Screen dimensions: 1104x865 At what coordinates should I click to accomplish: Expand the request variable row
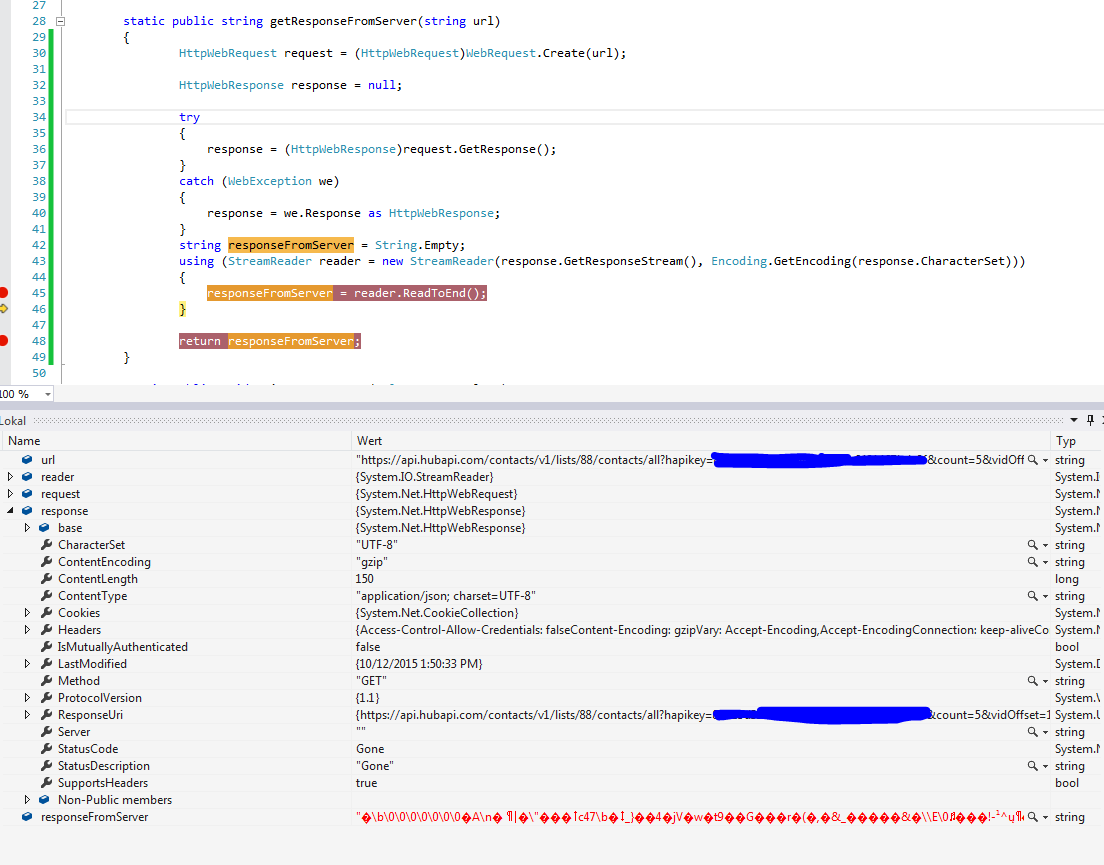pyautogui.click(x=10, y=493)
